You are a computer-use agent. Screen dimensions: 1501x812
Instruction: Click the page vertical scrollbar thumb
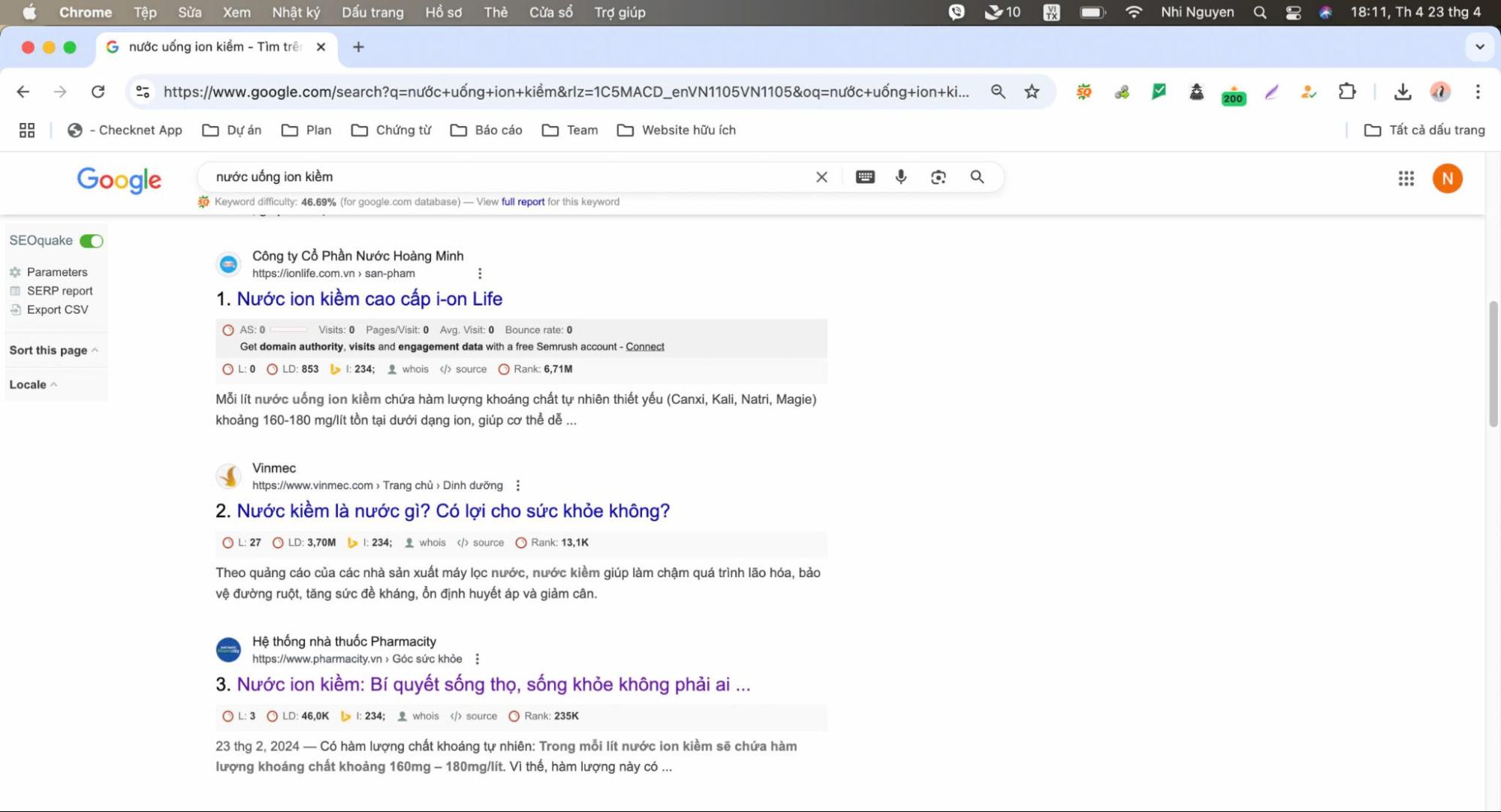[1493, 364]
